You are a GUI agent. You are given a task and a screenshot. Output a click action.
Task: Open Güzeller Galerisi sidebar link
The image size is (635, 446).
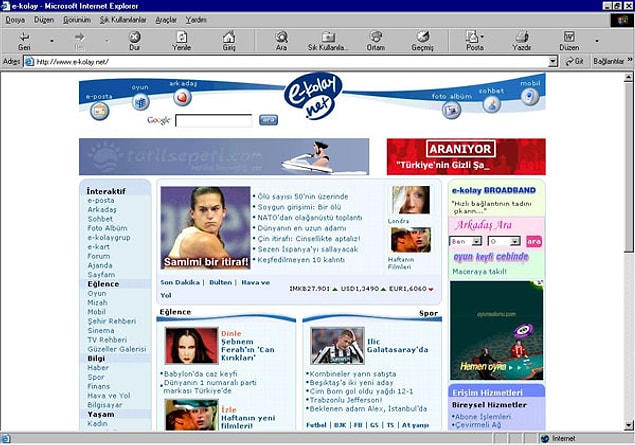pos(117,349)
